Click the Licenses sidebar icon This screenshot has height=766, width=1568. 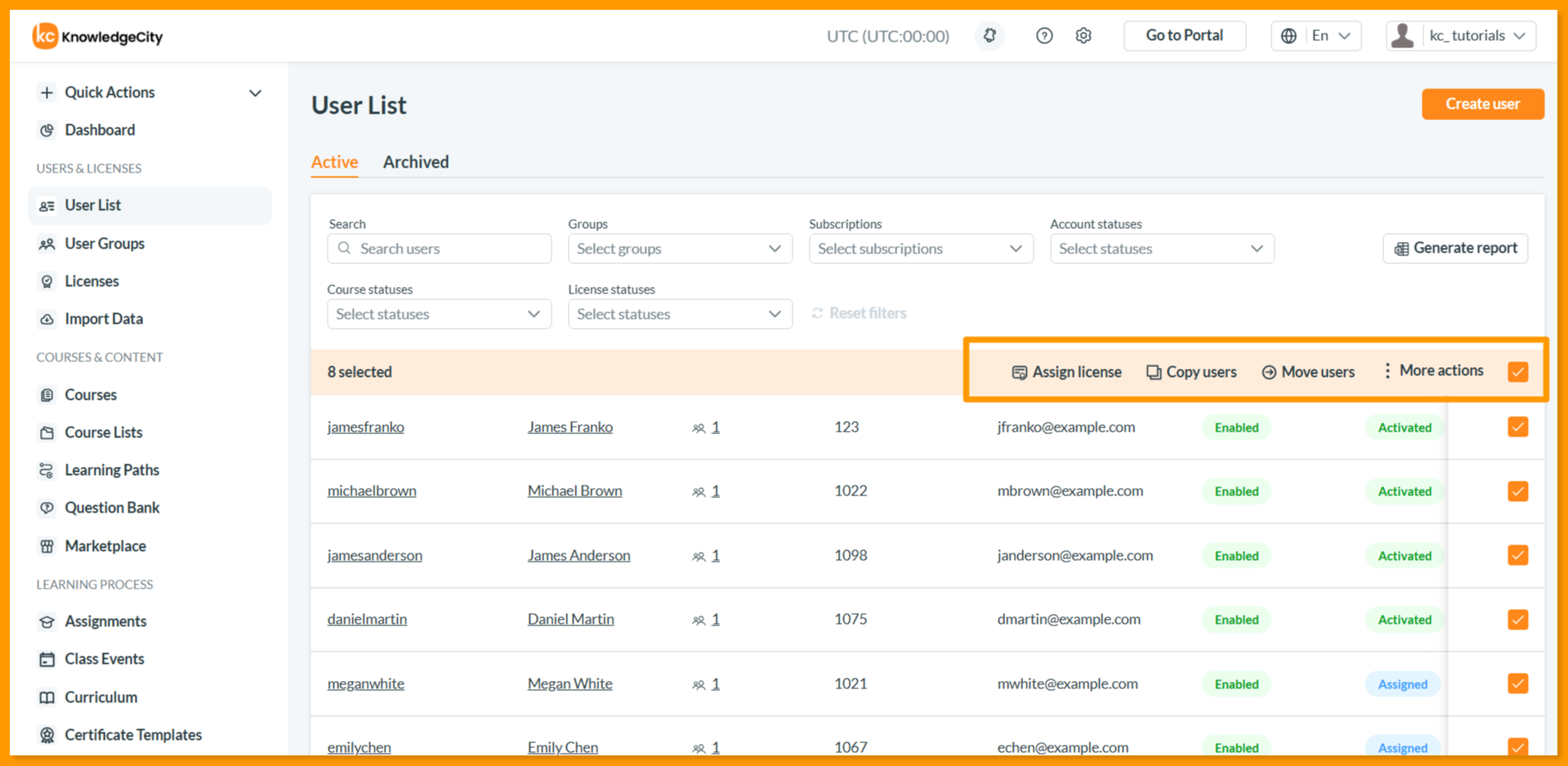click(47, 281)
